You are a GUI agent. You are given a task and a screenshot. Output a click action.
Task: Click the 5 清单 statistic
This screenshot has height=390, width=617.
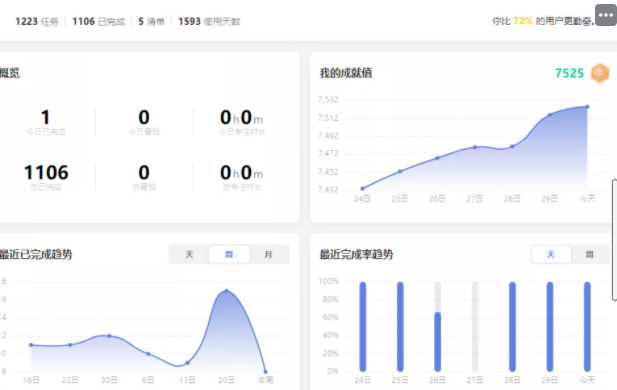coord(151,21)
